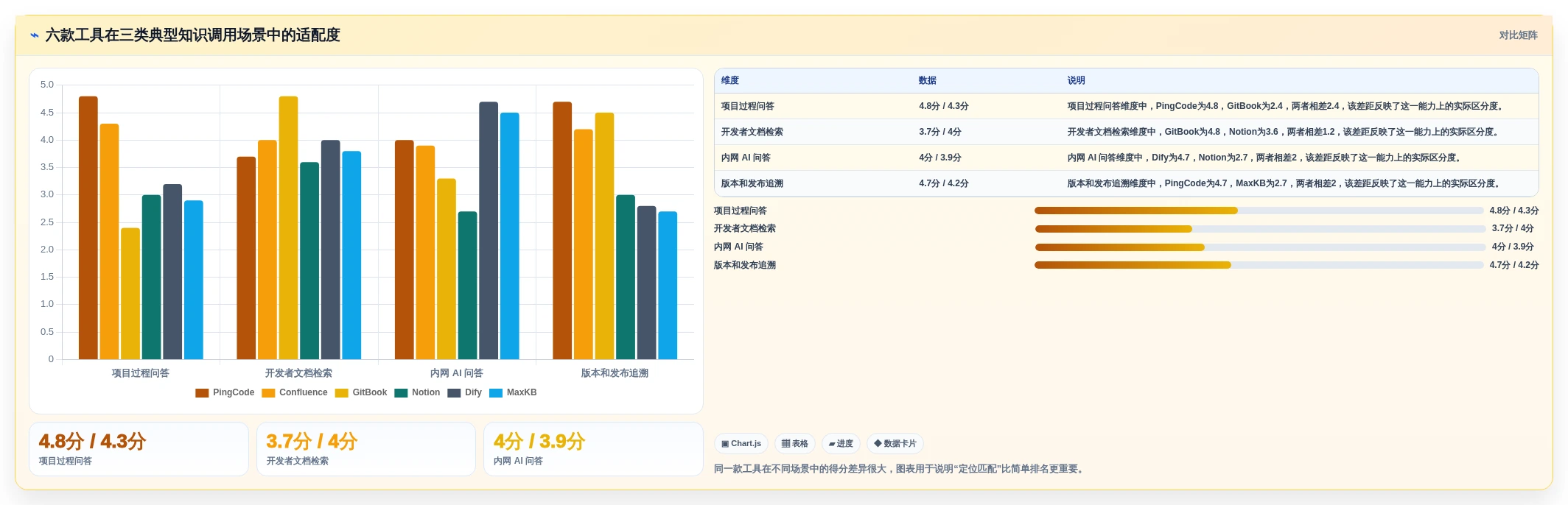
Task: Click the footer note starting 同一款工具在不同场景
Action: [900, 469]
